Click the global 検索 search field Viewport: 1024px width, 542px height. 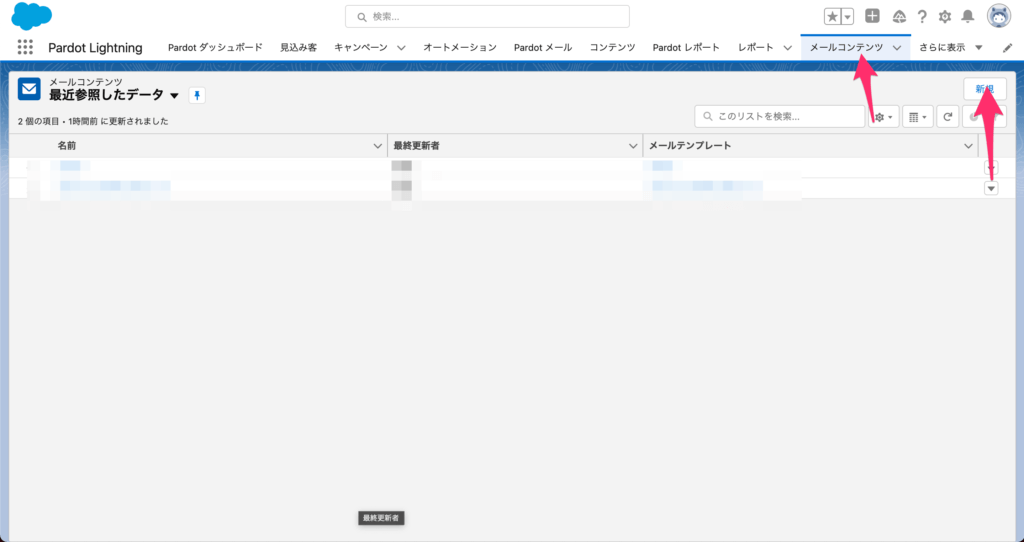click(x=487, y=16)
